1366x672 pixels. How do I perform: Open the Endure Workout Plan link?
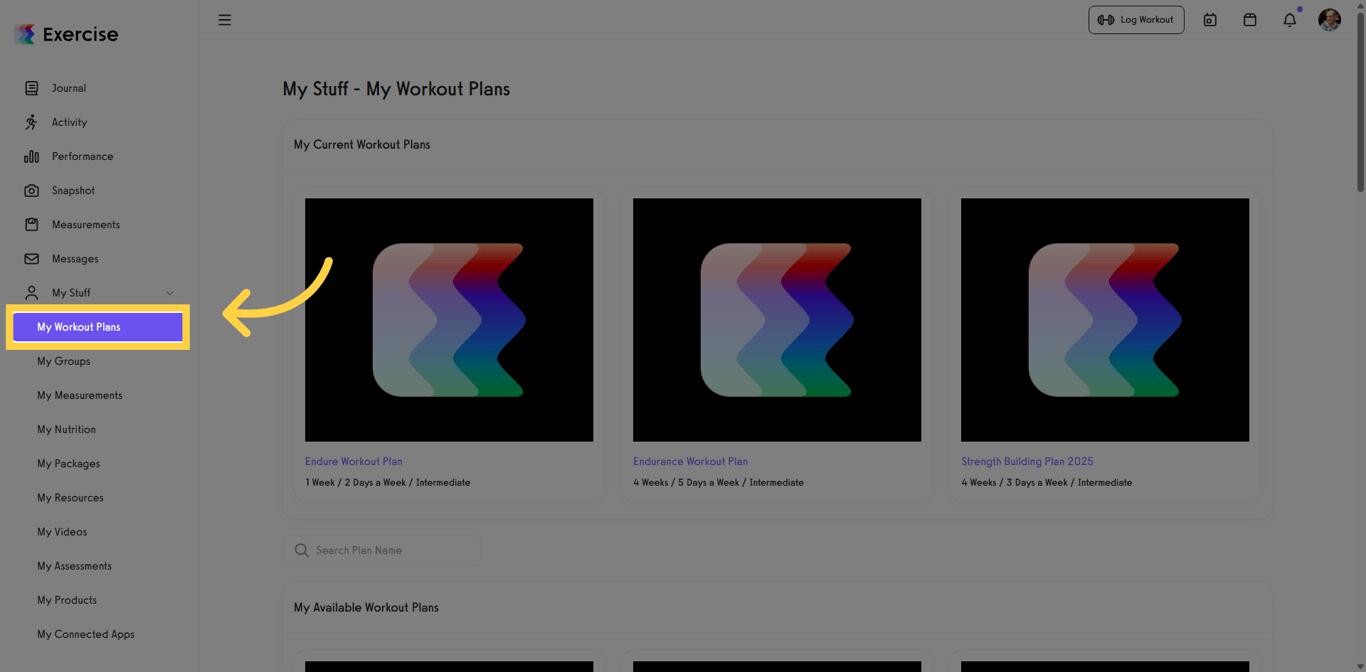click(x=354, y=461)
